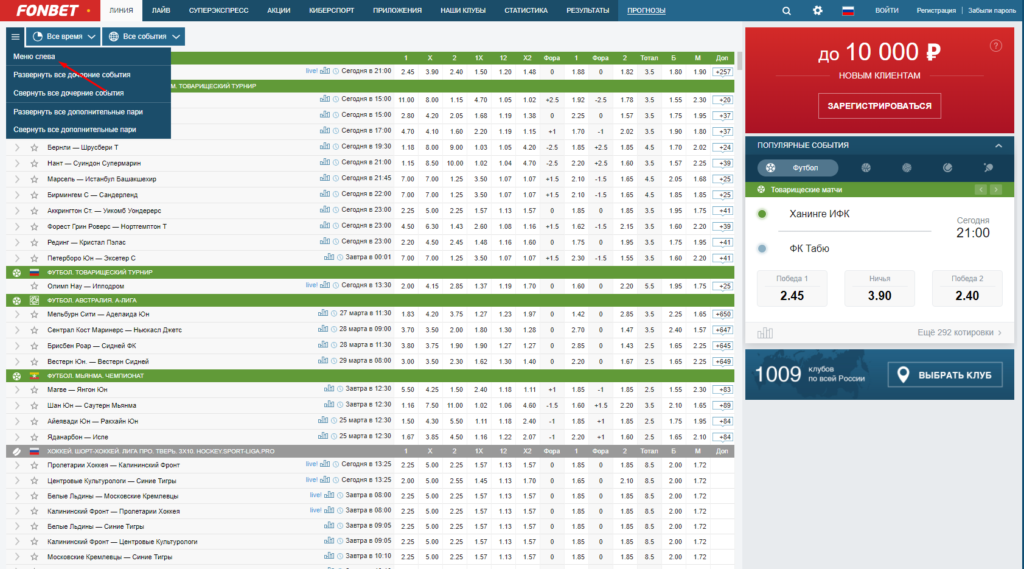Favorite Брисбен Роар — Сидней ФК with star
This screenshot has height=569, width=1024.
pos(34,346)
